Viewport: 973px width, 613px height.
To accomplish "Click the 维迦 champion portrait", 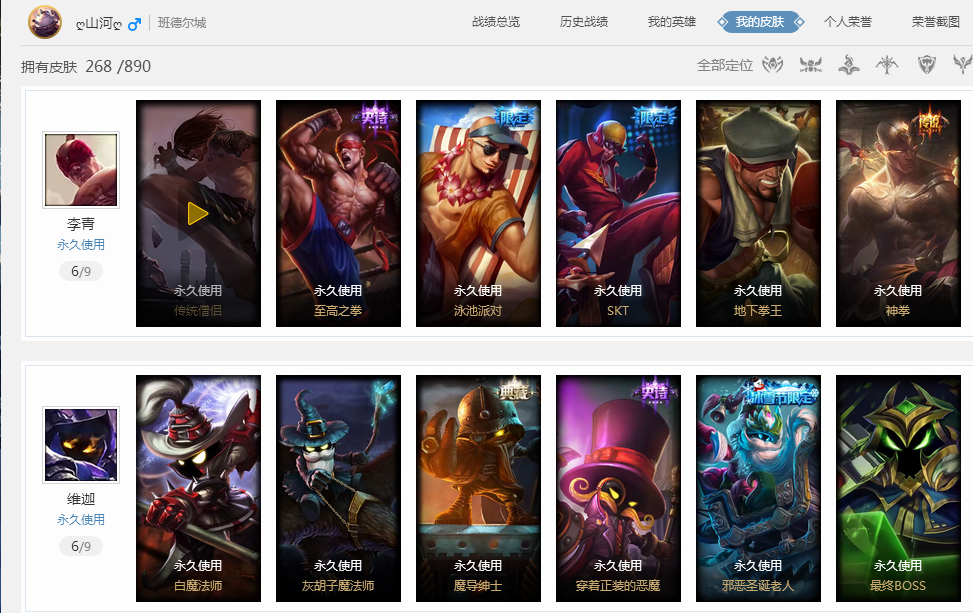I will (81, 445).
